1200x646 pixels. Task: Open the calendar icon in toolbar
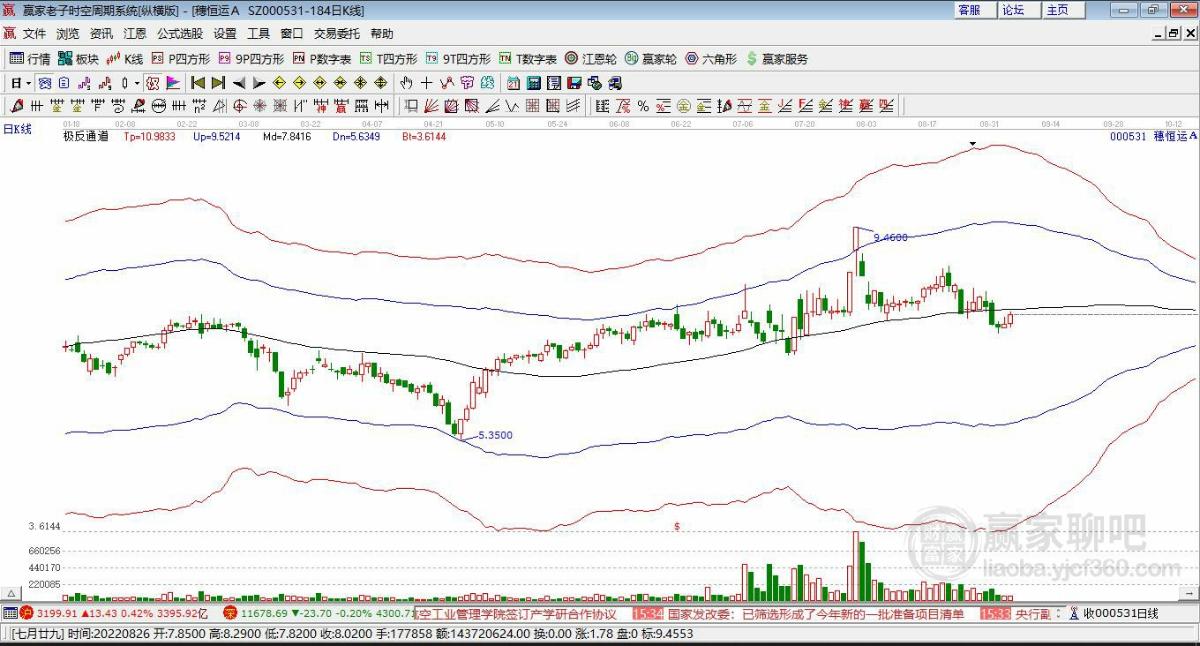tap(514, 83)
